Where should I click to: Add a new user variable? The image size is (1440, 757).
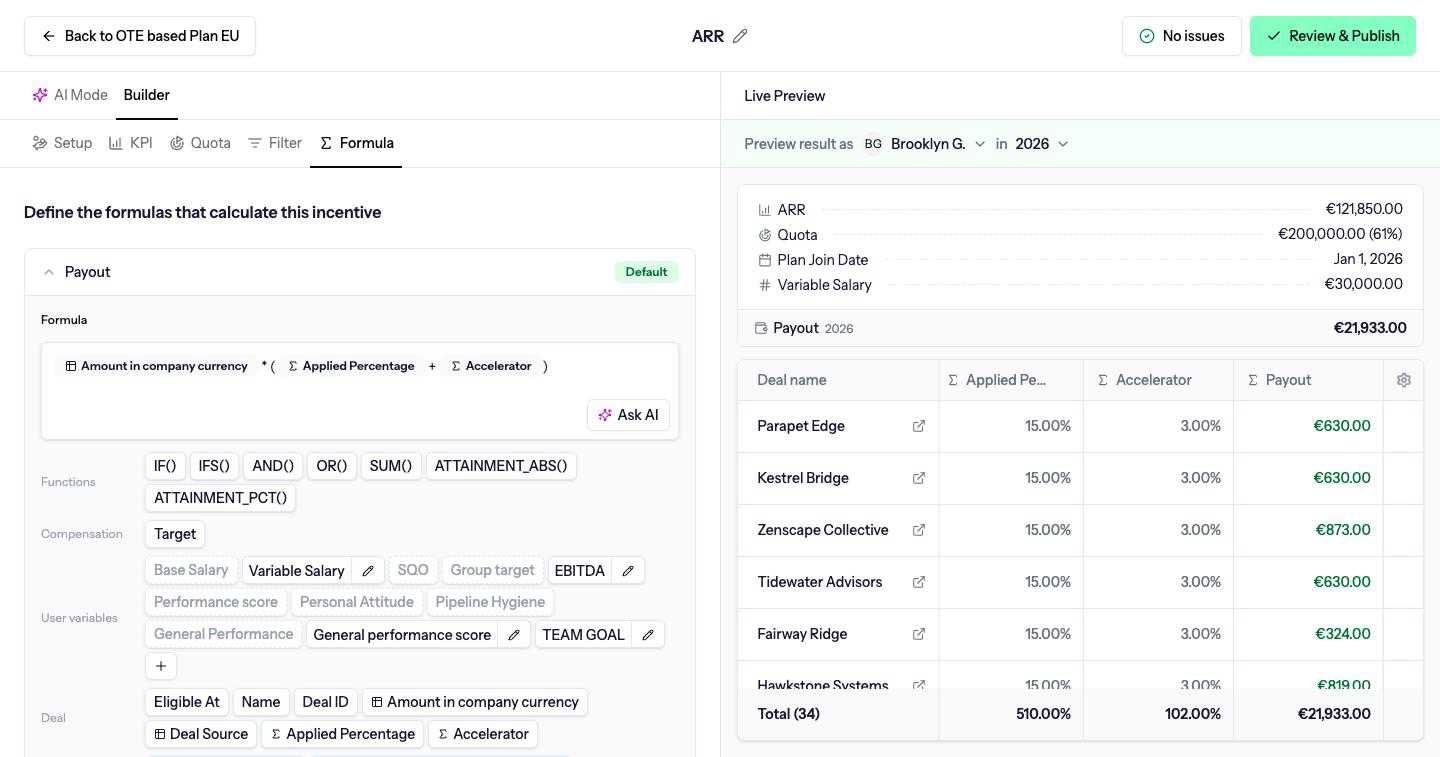pyautogui.click(x=161, y=666)
